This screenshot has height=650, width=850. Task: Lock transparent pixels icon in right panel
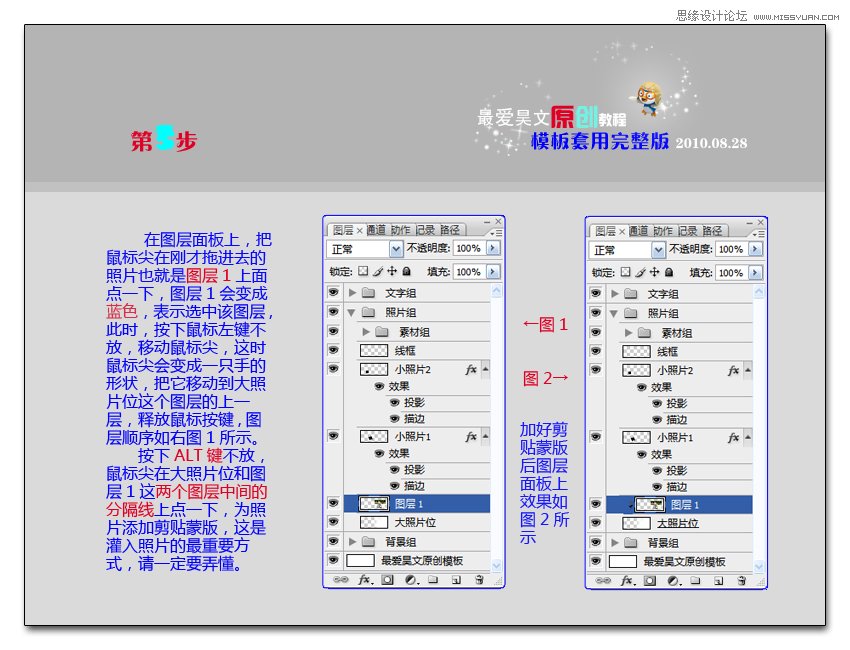626,272
